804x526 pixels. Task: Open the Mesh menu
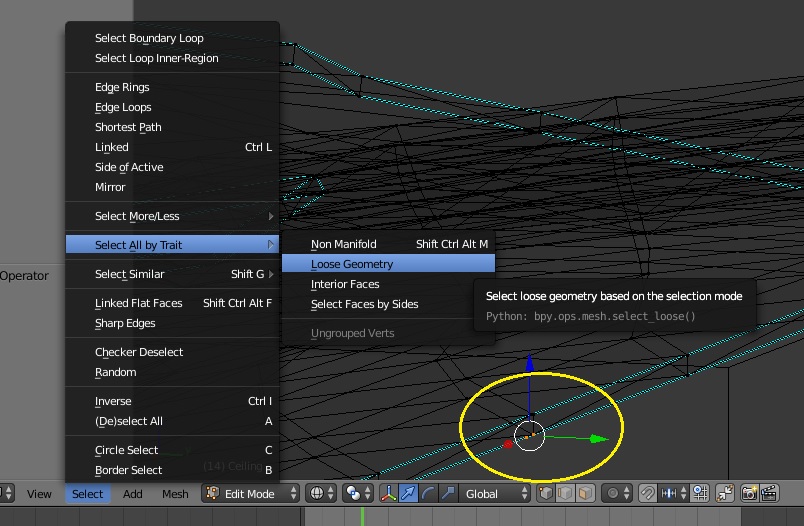[175, 494]
